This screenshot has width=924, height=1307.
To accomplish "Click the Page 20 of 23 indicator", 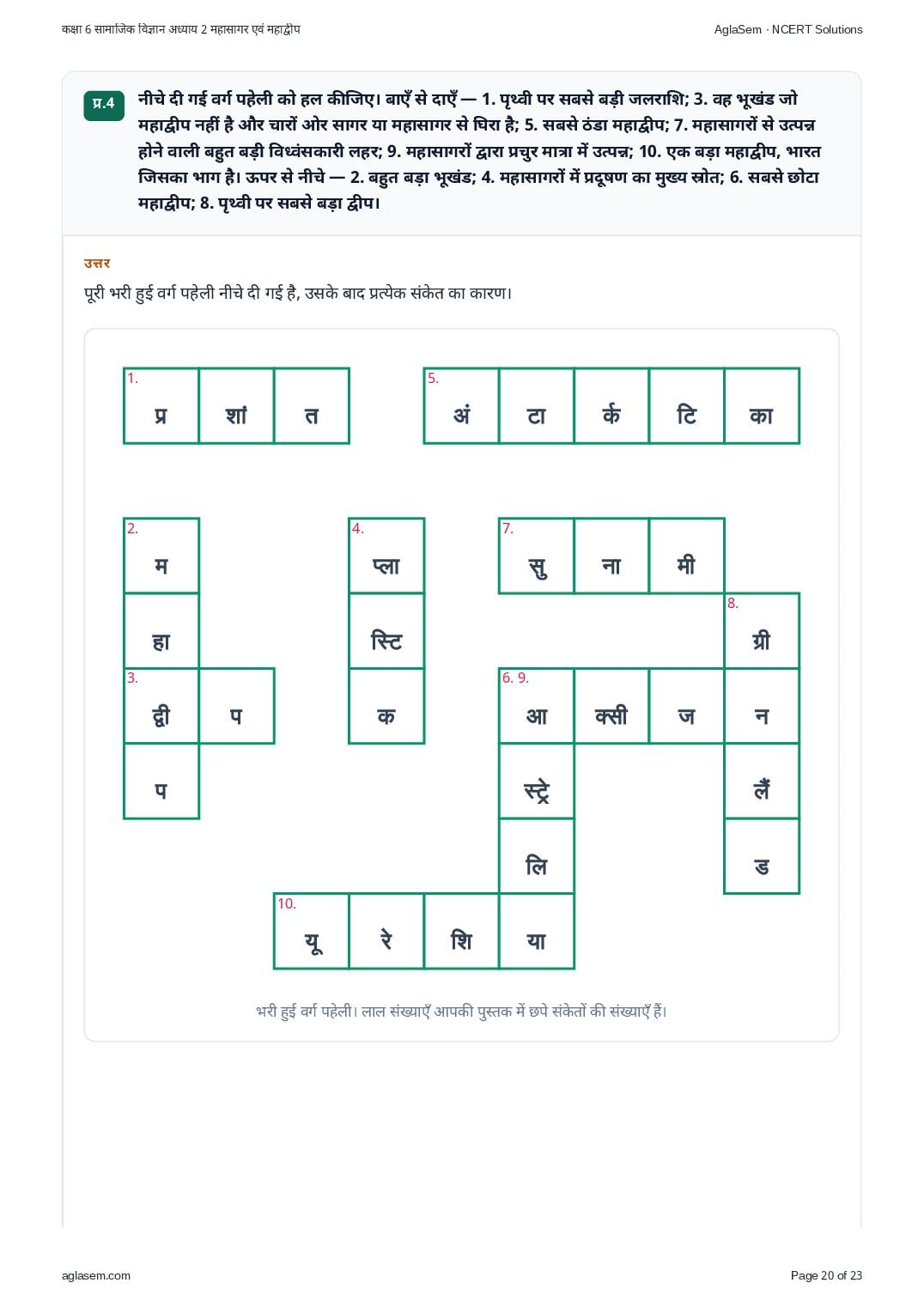I will click(826, 1275).
